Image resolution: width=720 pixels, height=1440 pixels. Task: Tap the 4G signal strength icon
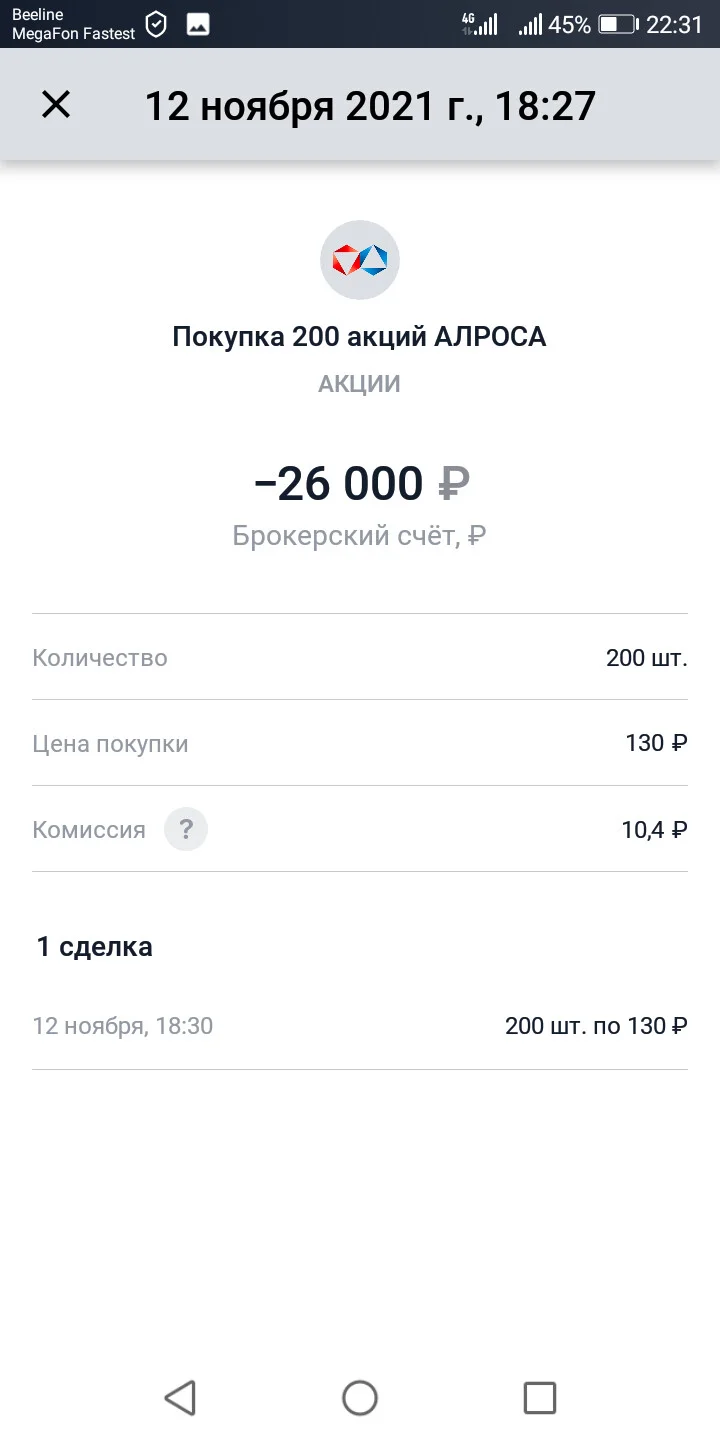pos(480,24)
